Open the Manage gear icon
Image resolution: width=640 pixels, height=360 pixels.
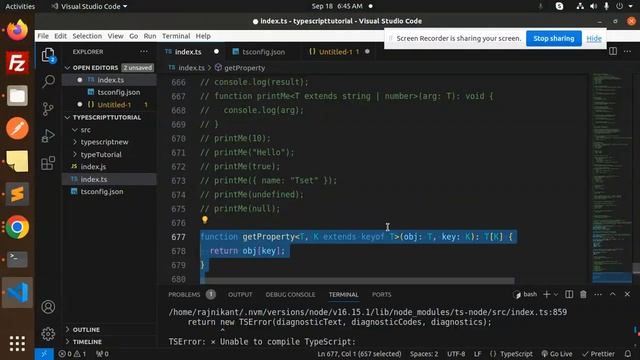coord(48,334)
